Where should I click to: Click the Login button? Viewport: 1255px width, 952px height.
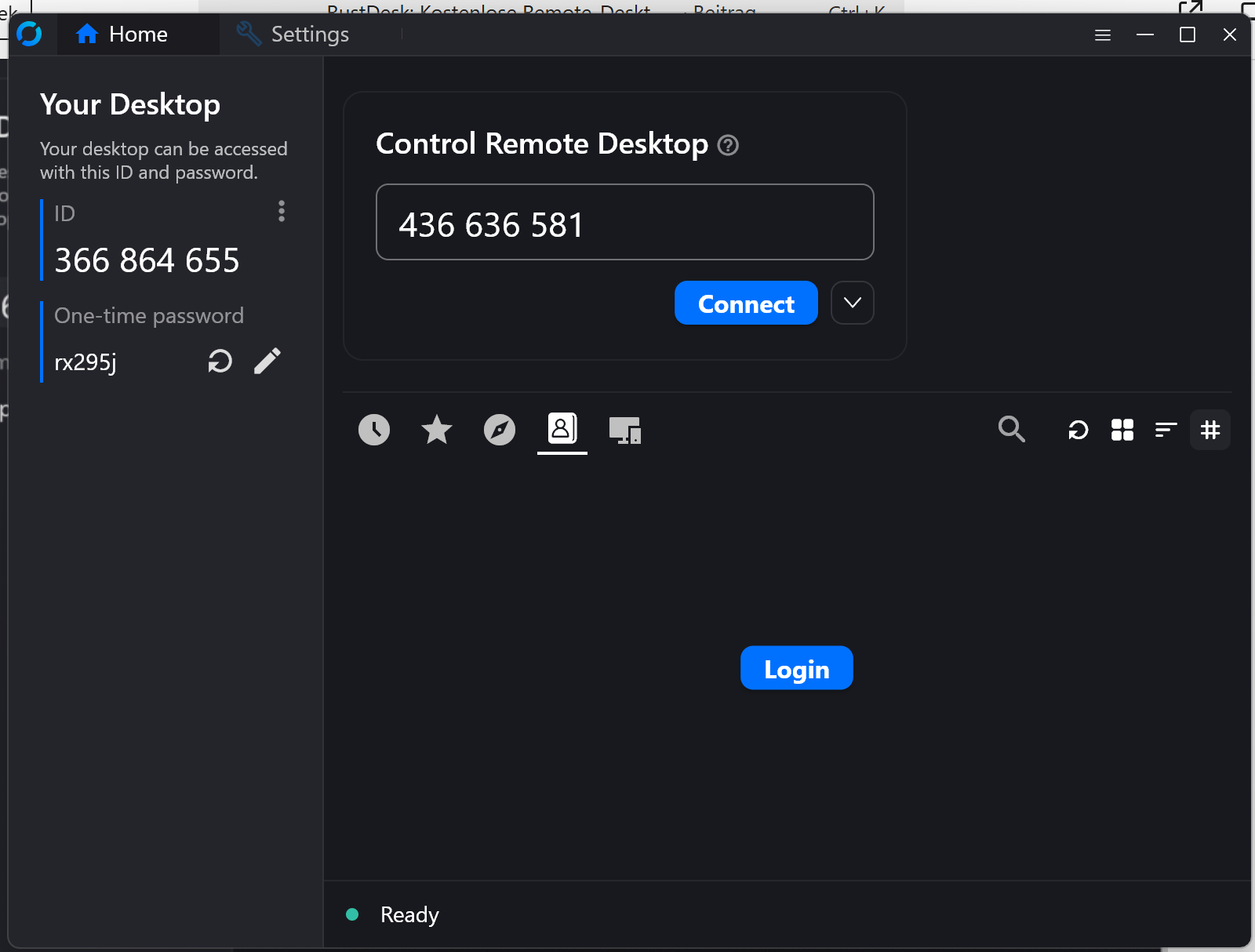pos(796,668)
